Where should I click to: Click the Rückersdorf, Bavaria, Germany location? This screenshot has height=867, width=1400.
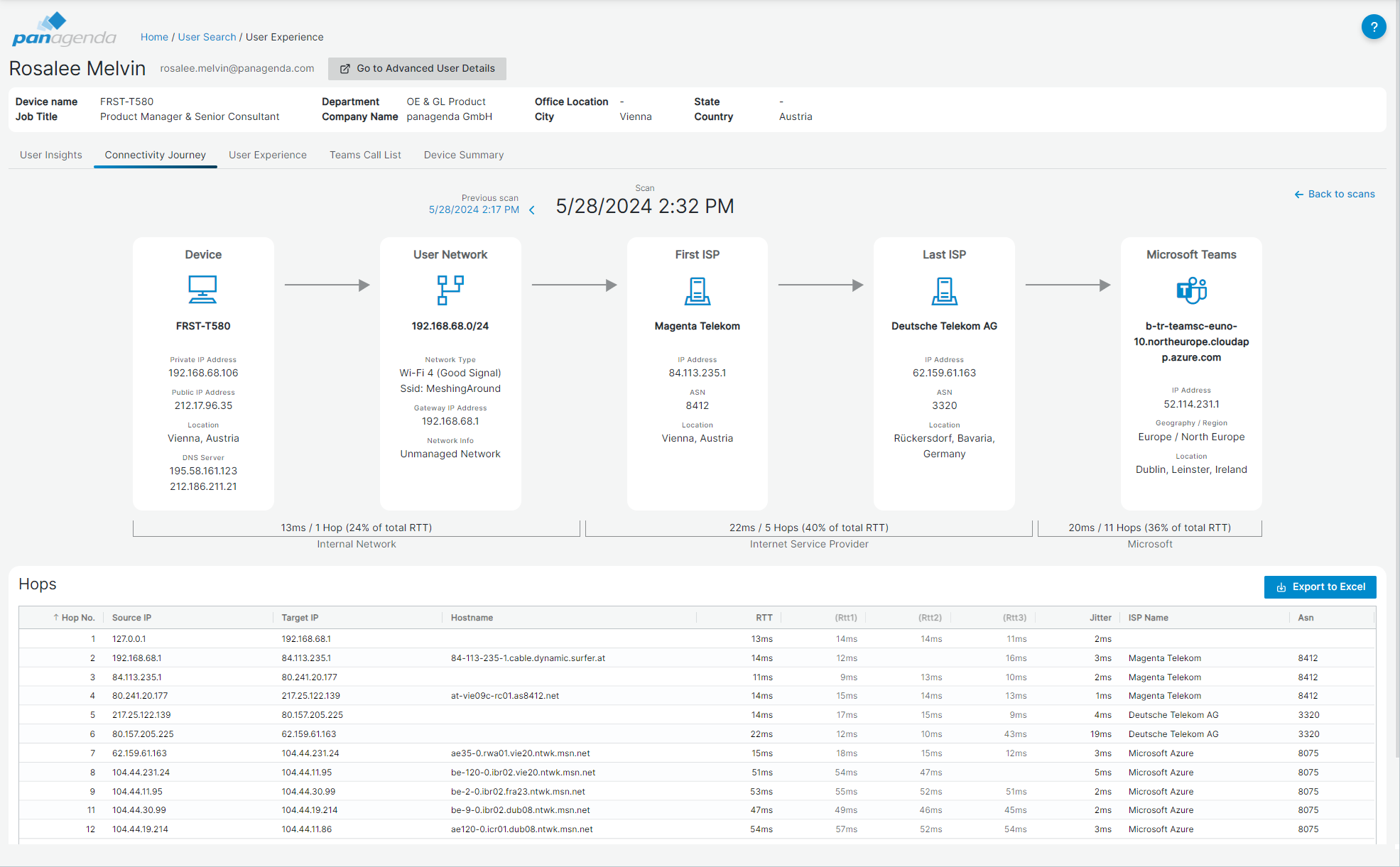[944, 446]
